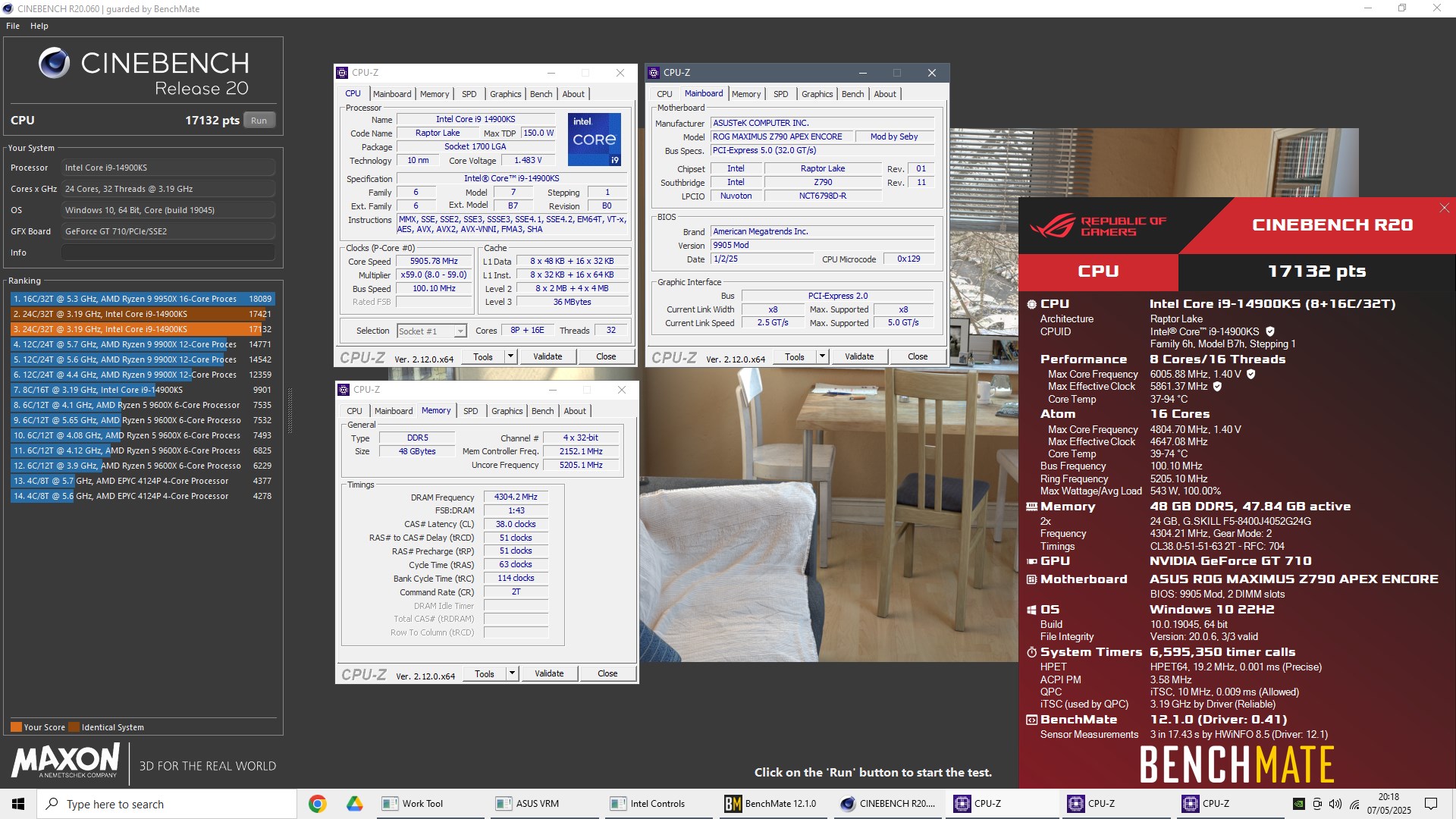The height and width of the screenshot is (819, 1456).
Task: Open Wi-Fi network settings in system tray
Action: click(x=1354, y=804)
